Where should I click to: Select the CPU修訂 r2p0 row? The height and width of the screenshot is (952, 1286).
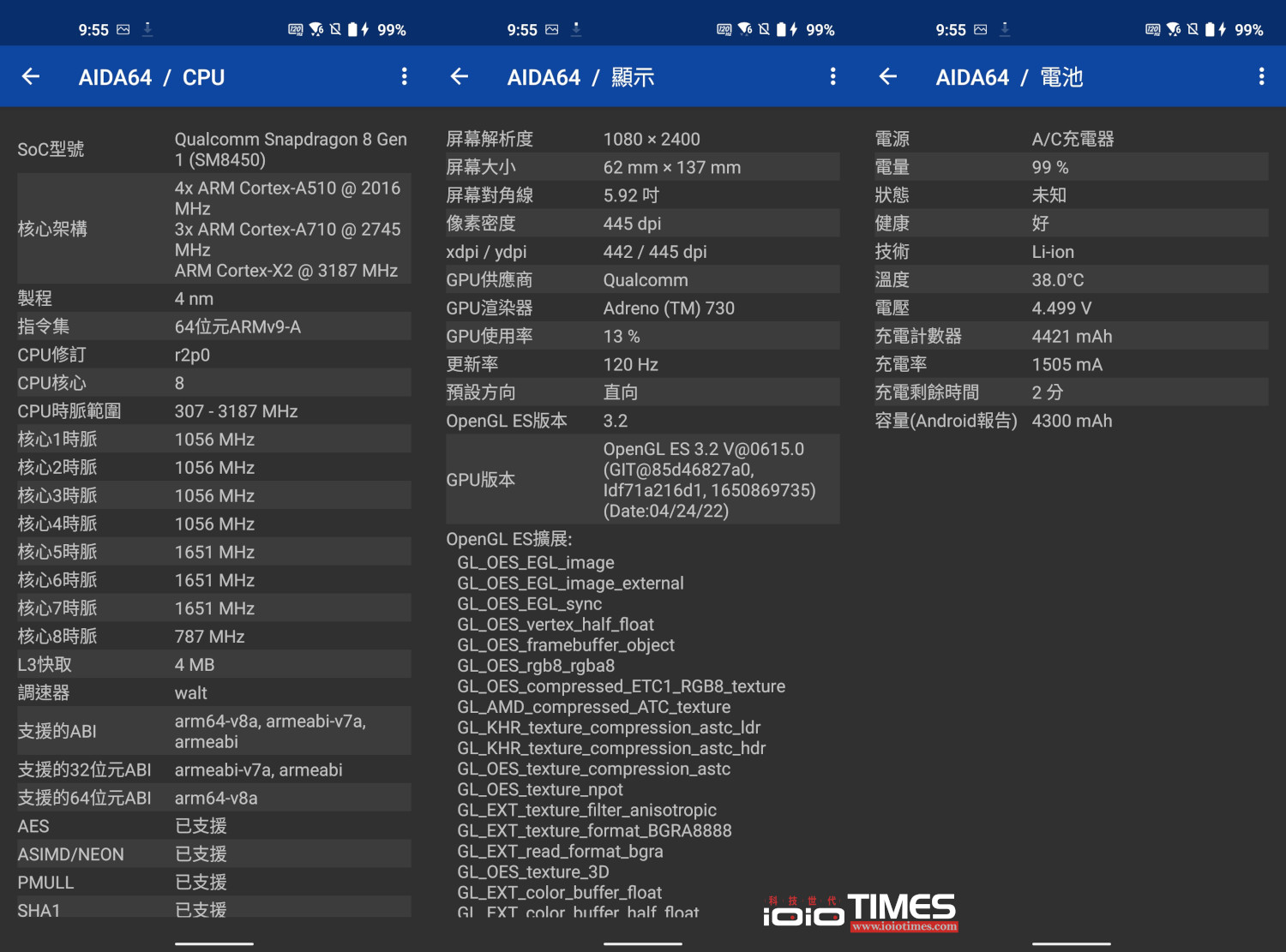tap(214, 355)
